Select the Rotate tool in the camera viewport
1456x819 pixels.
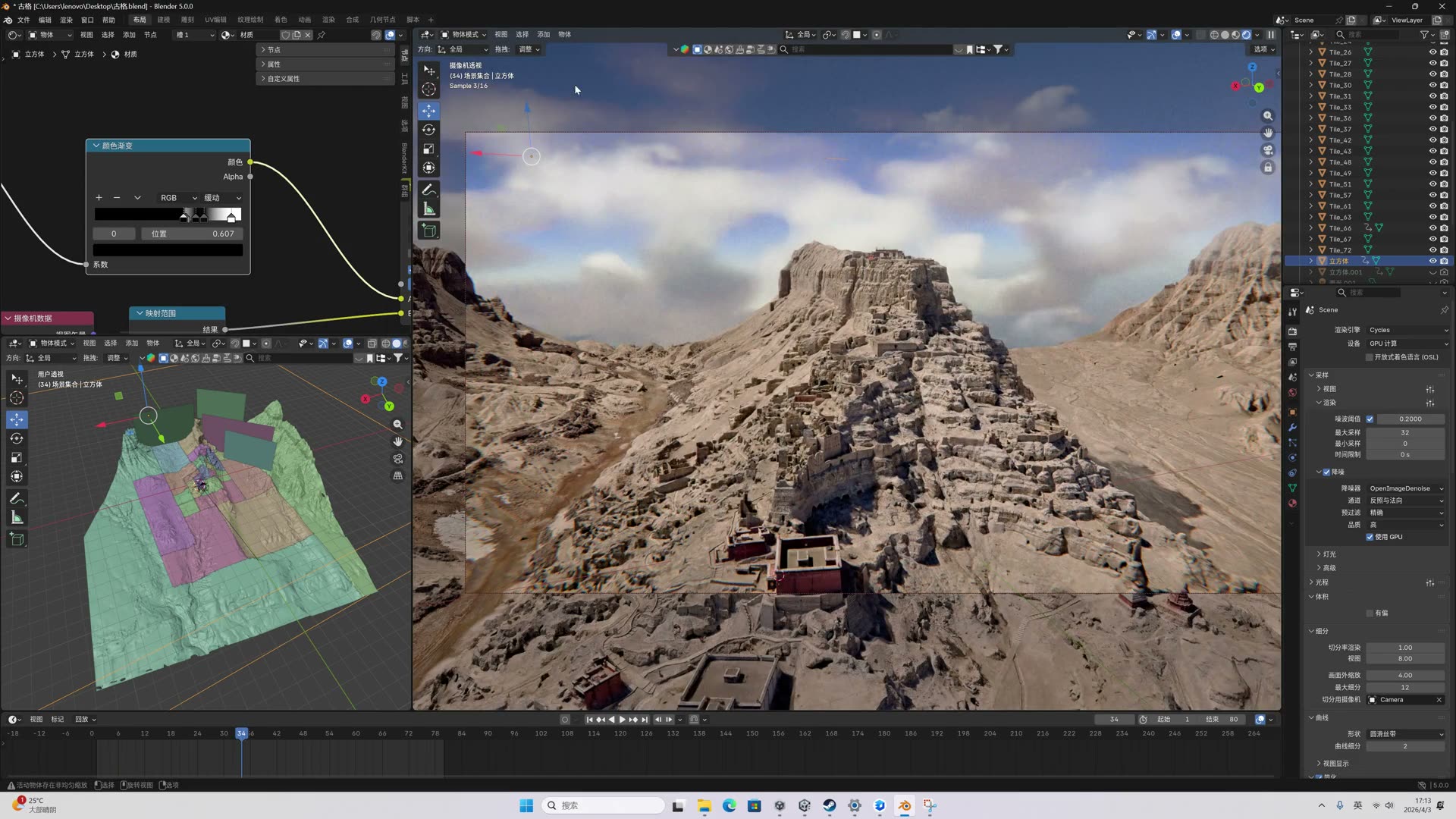(428, 130)
